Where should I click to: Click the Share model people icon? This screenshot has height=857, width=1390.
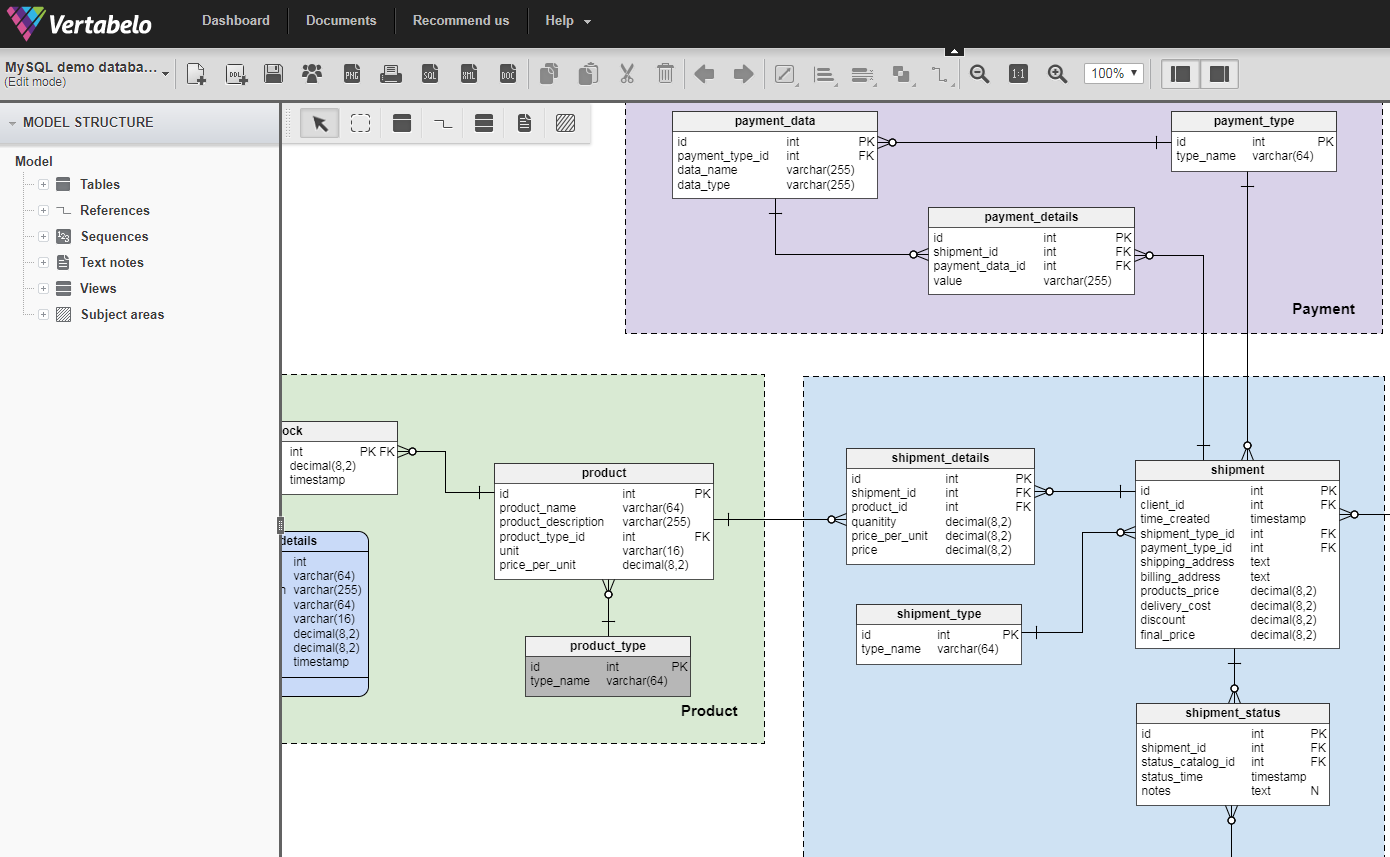pyautogui.click(x=312, y=73)
